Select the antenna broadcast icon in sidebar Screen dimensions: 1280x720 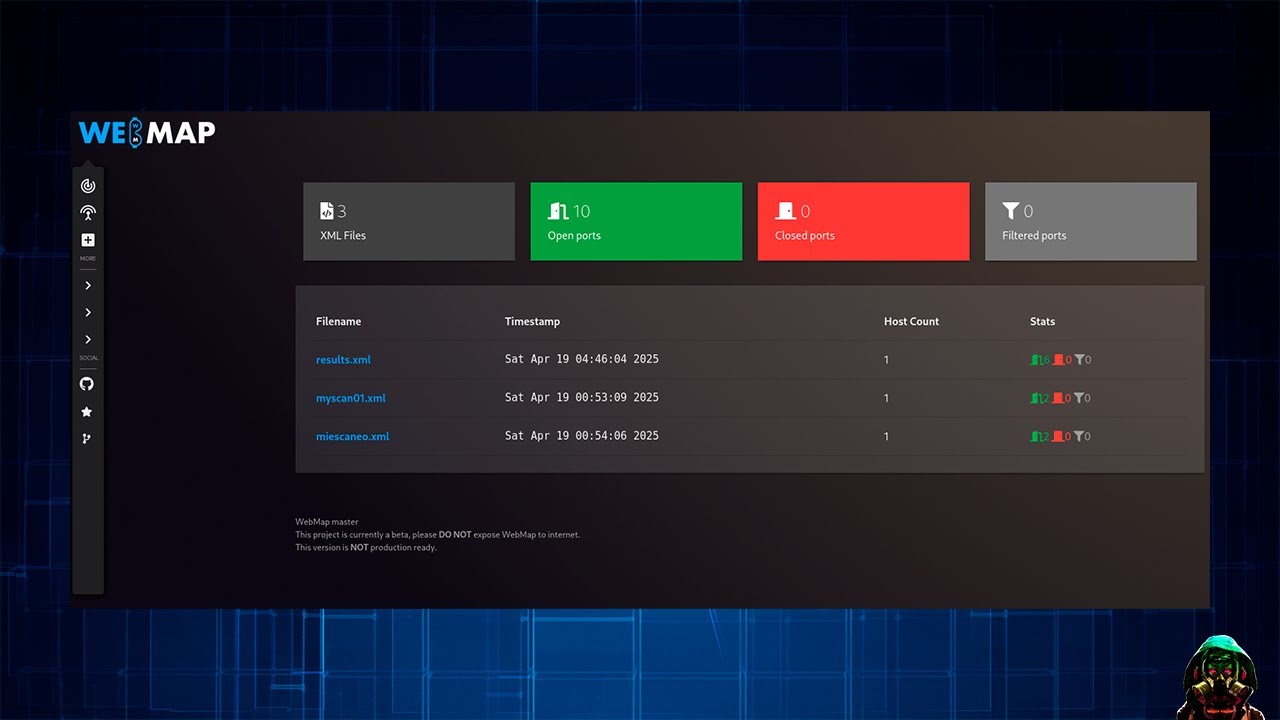click(x=88, y=213)
